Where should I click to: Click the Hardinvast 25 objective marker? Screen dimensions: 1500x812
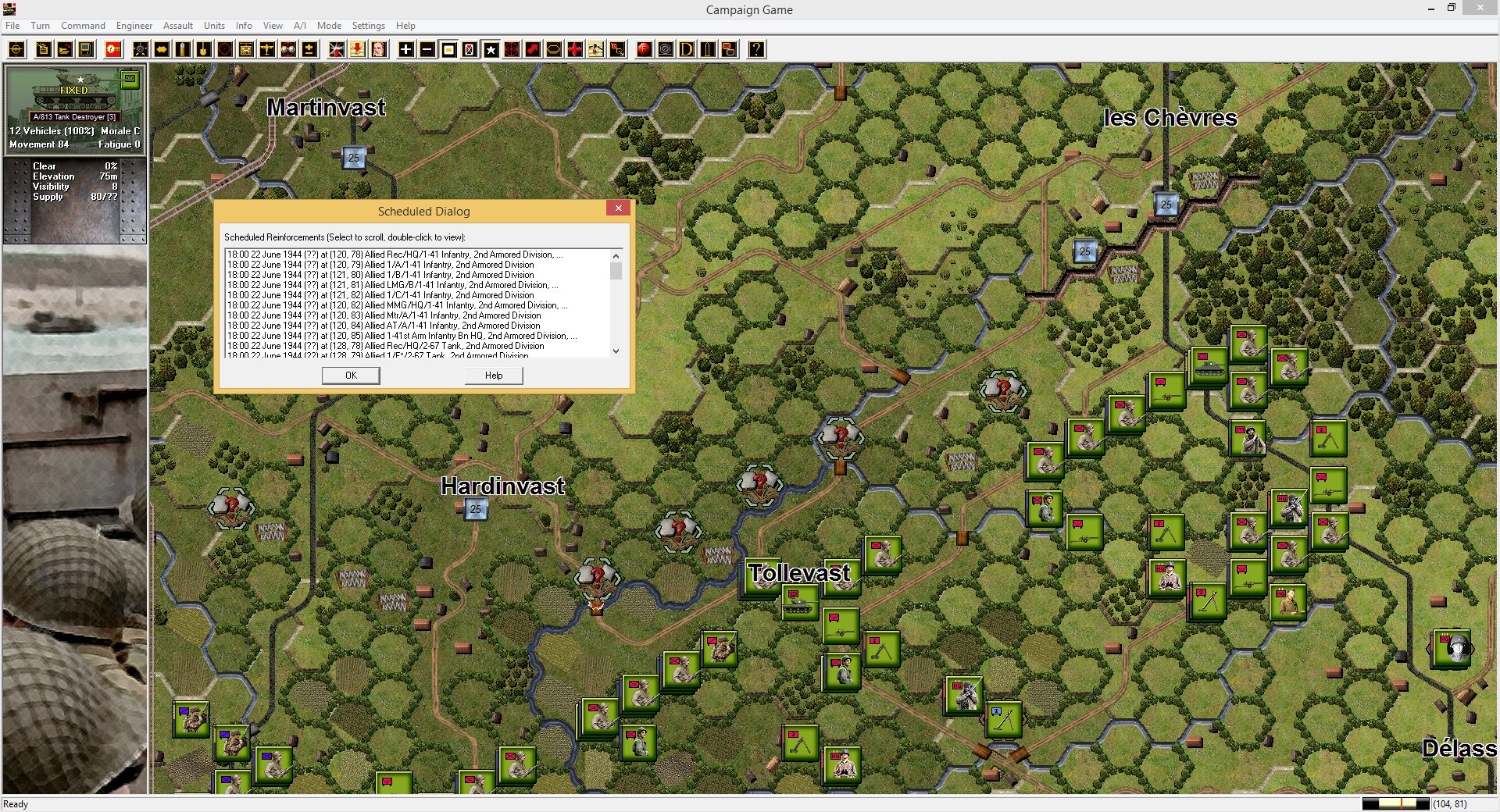coord(476,509)
